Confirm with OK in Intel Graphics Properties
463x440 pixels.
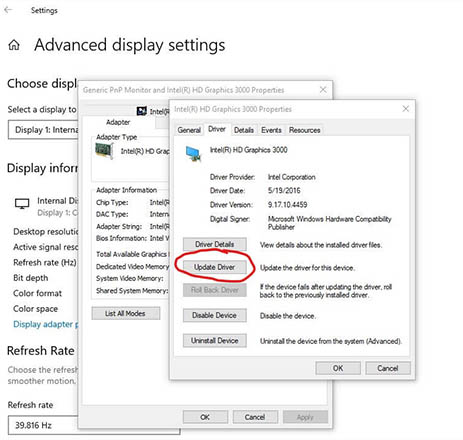[x=338, y=368]
